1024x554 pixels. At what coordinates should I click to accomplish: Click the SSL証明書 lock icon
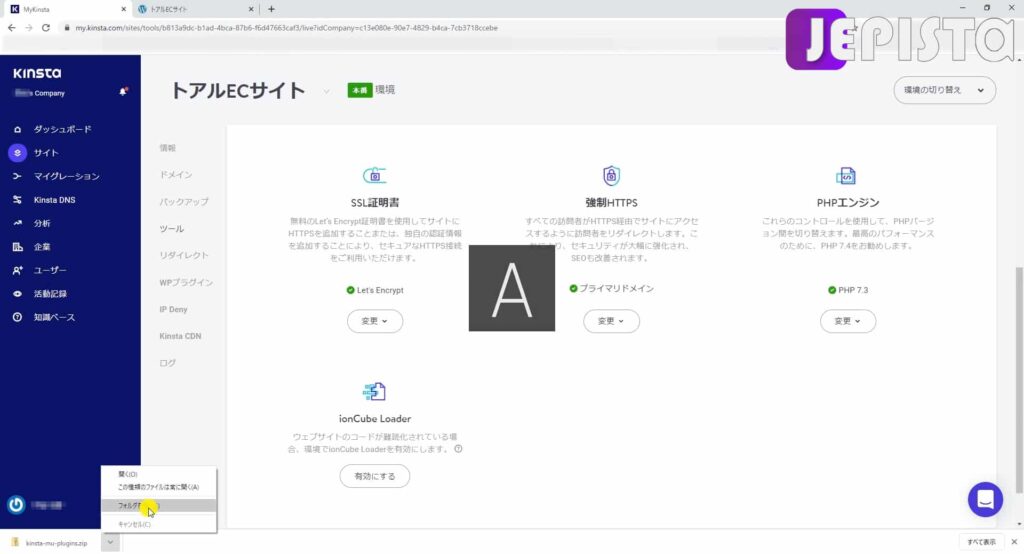375,175
